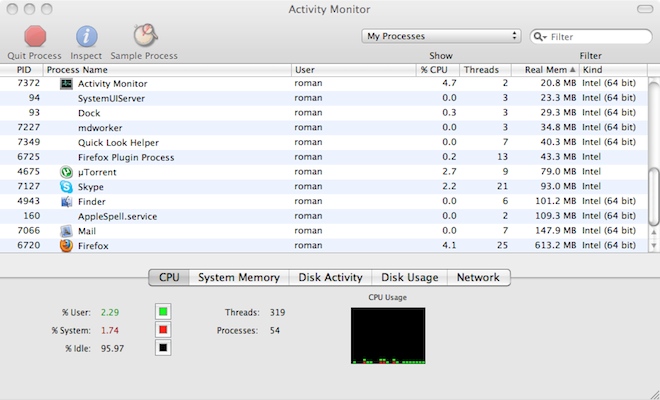Sort by the PID column header
The image size is (660, 400).
[21, 70]
